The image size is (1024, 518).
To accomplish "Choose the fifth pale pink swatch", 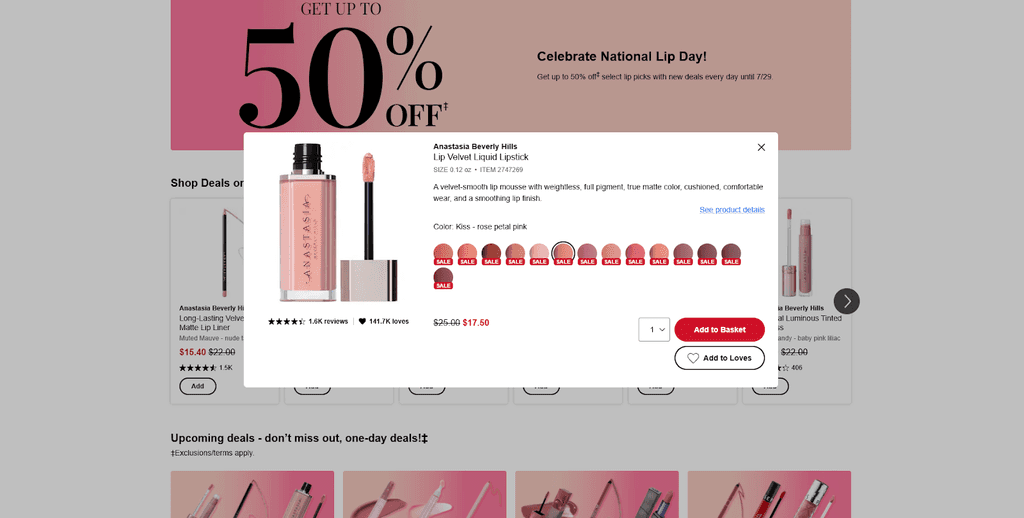I will (539, 253).
